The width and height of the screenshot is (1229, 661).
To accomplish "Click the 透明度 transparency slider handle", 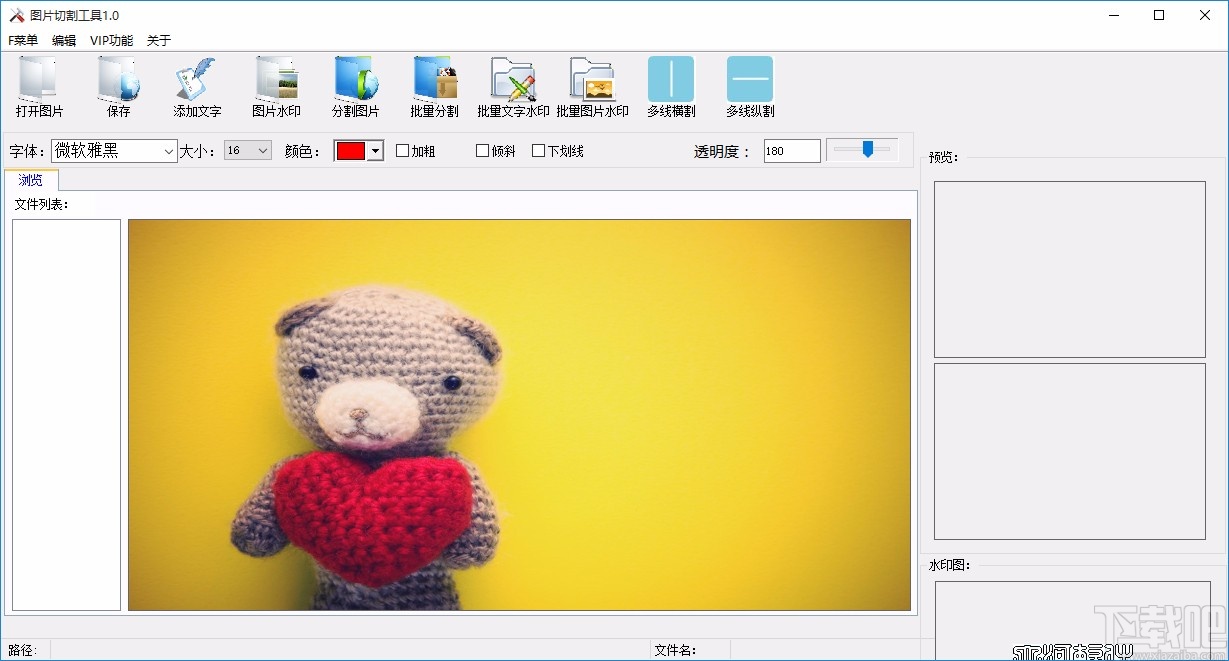I will (868, 149).
